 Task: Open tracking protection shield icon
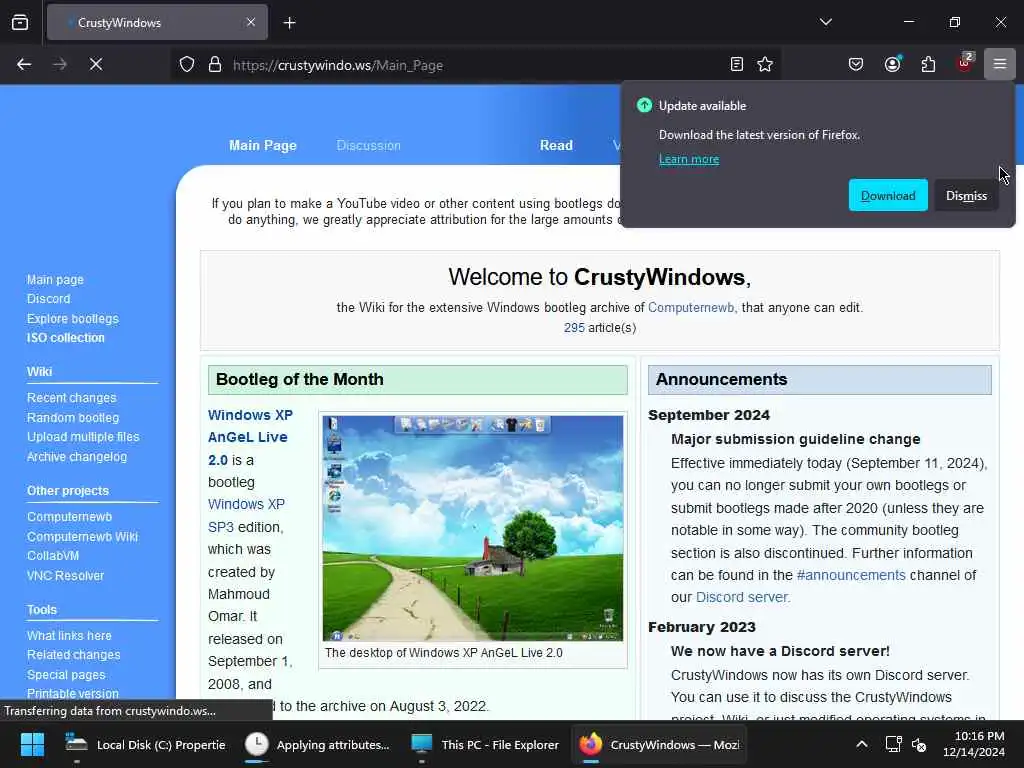point(187,65)
